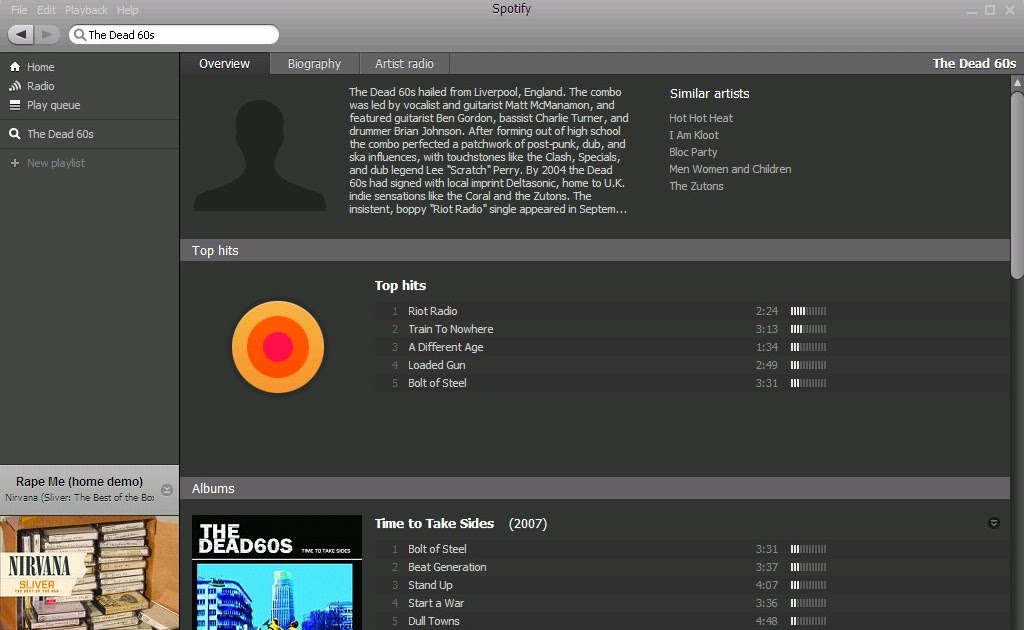1024x630 pixels.
Task: Click the Albums section header bar
Action: (x=595, y=488)
